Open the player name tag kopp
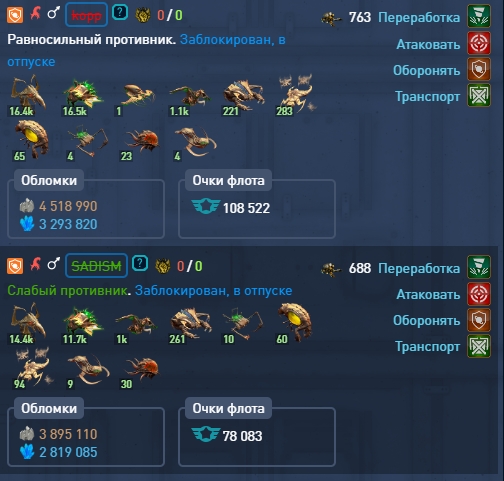The height and width of the screenshot is (481, 504). tap(86, 15)
